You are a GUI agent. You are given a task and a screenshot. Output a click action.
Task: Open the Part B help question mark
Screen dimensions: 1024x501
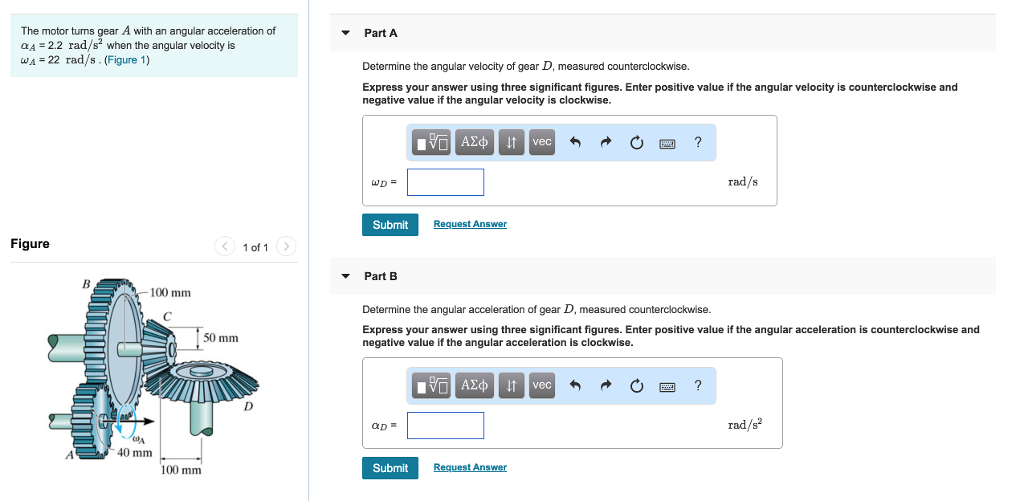tap(698, 386)
